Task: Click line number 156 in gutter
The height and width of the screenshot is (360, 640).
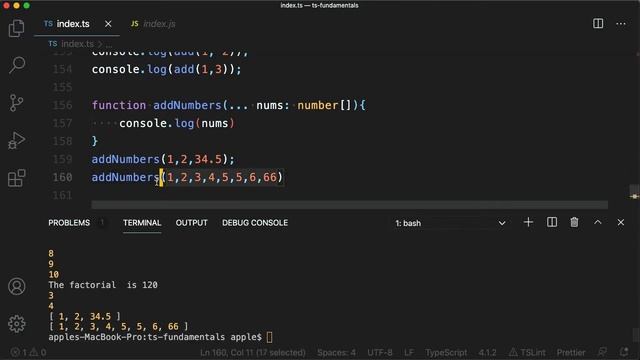Action: point(62,105)
